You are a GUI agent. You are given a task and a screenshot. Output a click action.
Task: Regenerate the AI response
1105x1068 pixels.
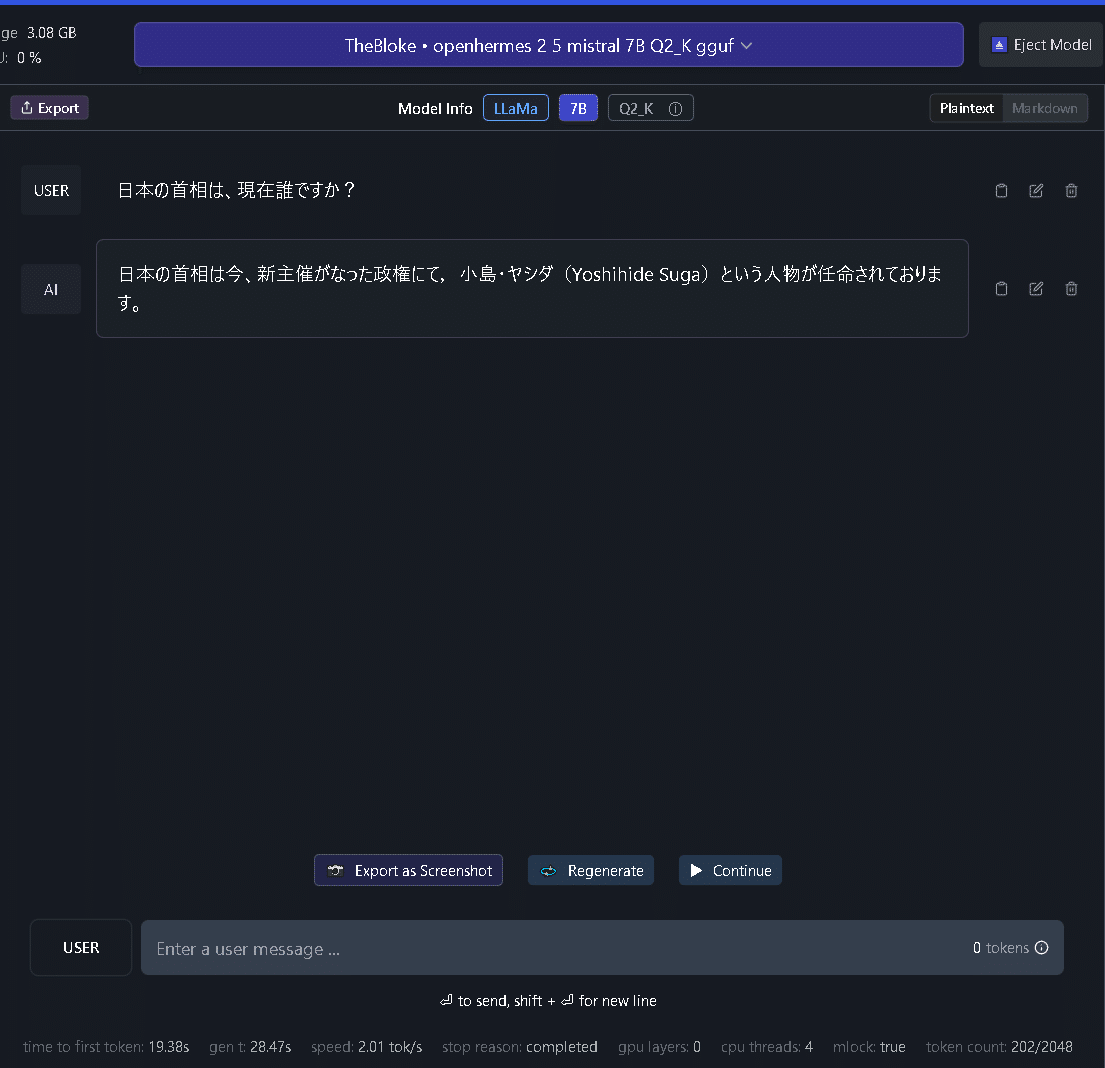point(591,871)
